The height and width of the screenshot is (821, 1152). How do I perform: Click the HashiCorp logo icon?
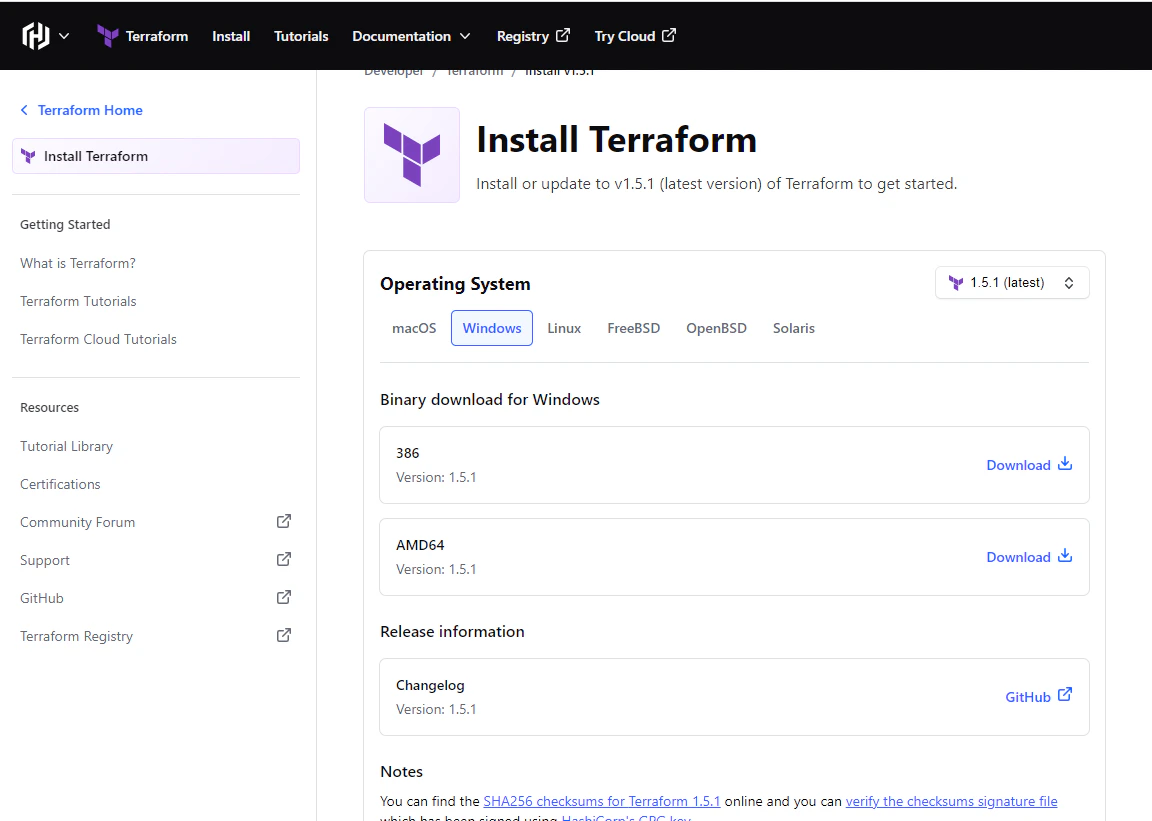tap(35, 35)
